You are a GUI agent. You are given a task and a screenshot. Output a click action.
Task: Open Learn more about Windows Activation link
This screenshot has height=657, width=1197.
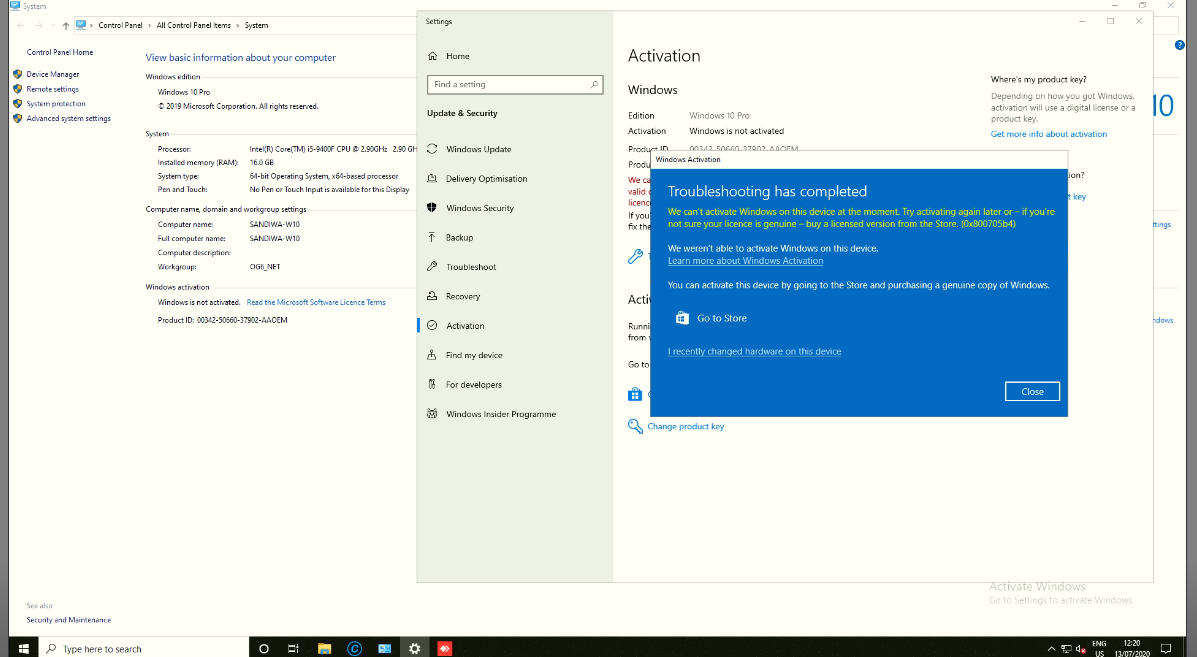pos(745,261)
